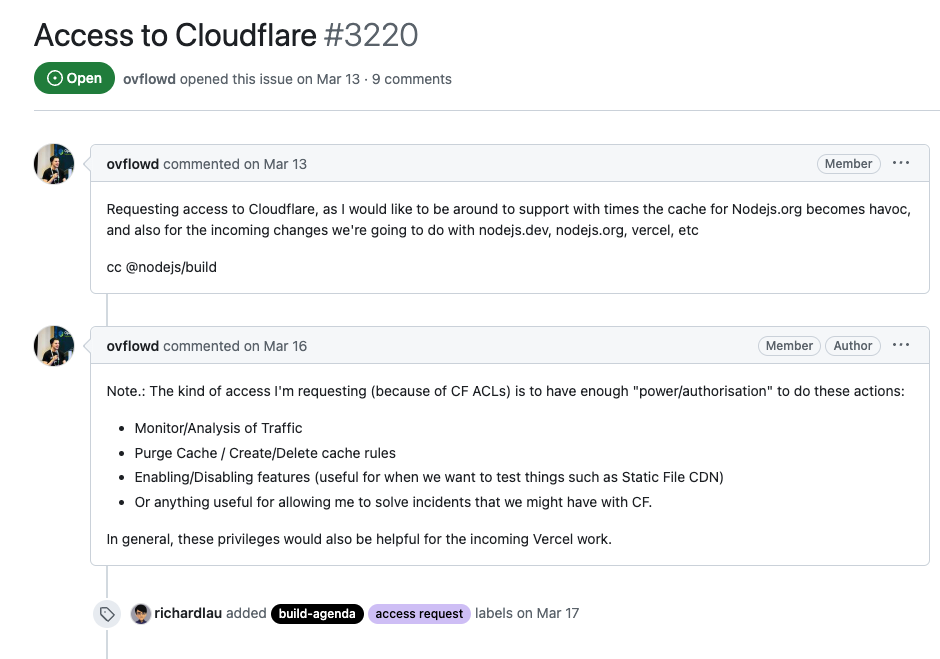
Task: Select the access request label
Action: click(x=419, y=613)
